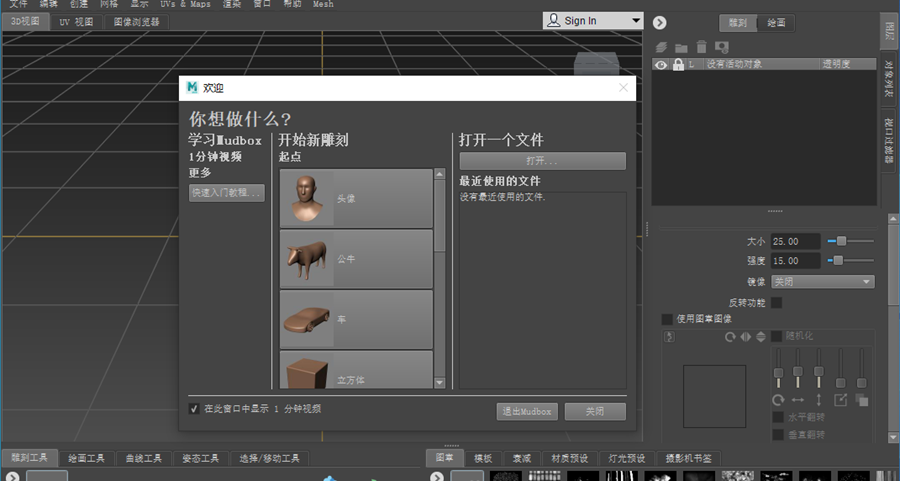Click the horizontal arrow icon below sliders

[x=798, y=400]
